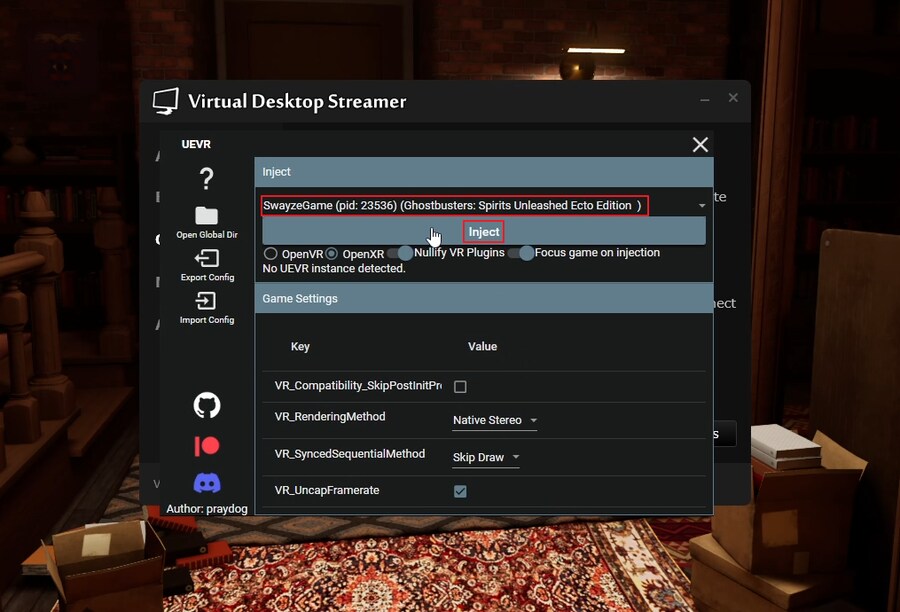Toggle the Nullify VR Plugins switch
Image resolution: width=900 pixels, height=612 pixels.
(400, 253)
